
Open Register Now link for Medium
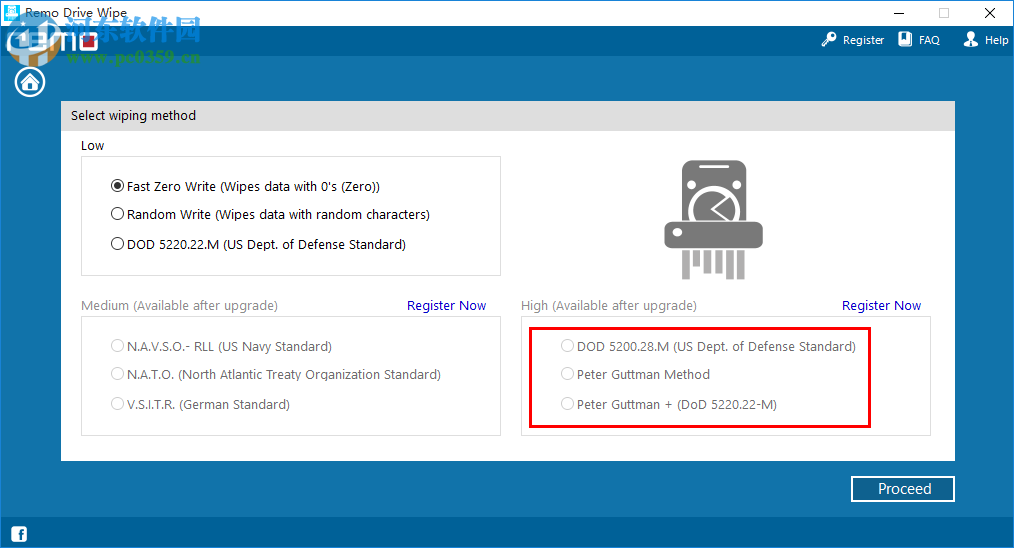click(446, 305)
